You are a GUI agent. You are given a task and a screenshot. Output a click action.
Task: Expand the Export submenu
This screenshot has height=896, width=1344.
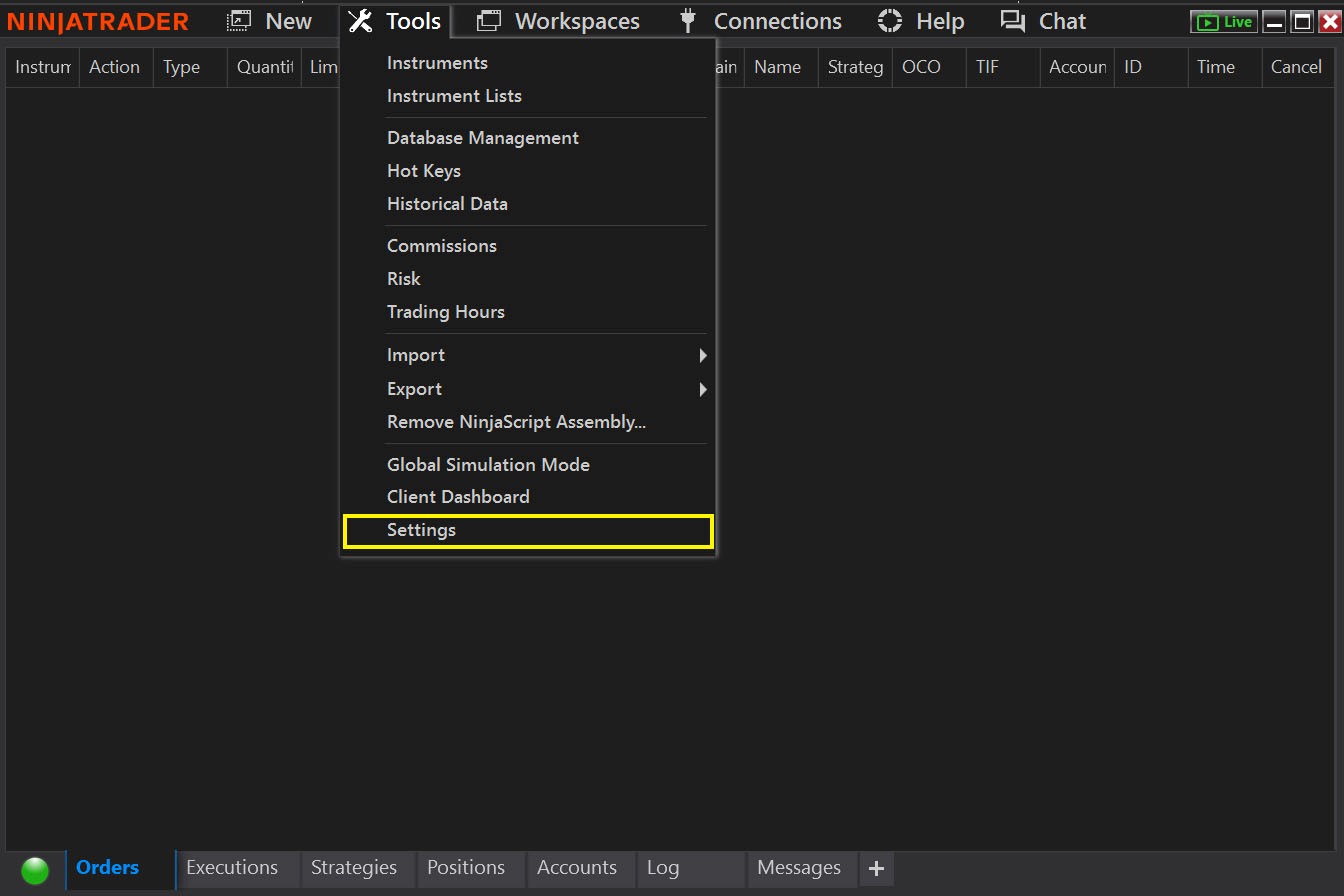pyautogui.click(x=416, y=388)
